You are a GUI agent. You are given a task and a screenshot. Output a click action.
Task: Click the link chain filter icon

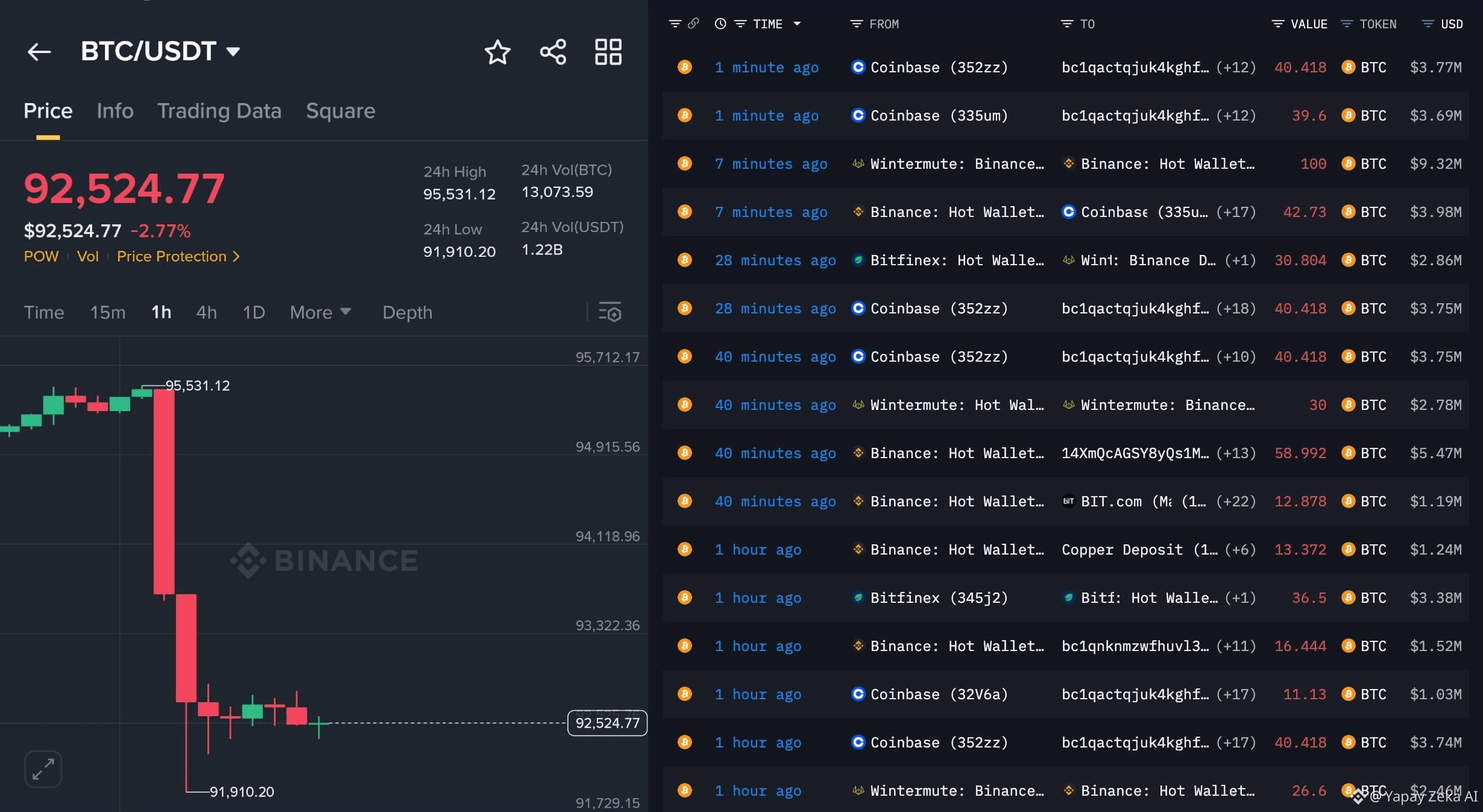click(x=693, y=24)
